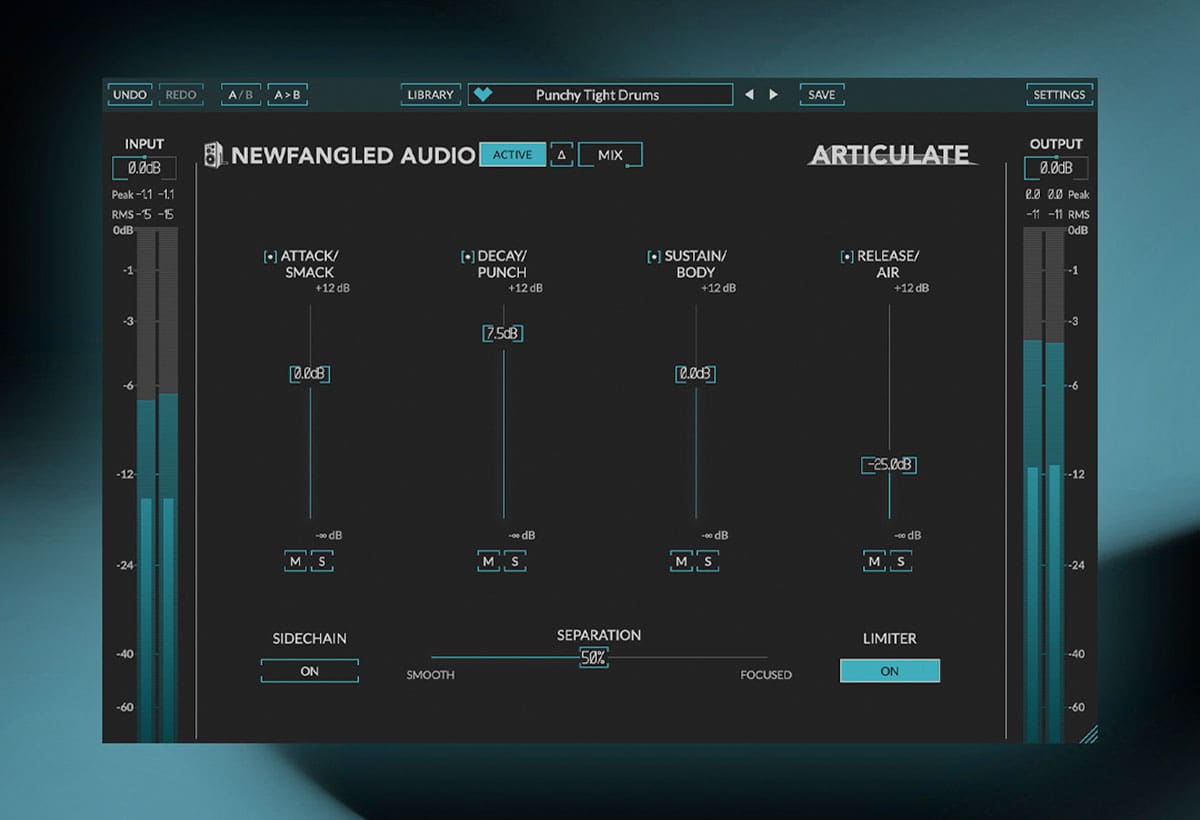Toggle the Limiter ON button
1200x820 pixels.
pyautogui.click(x=890, y=671)
